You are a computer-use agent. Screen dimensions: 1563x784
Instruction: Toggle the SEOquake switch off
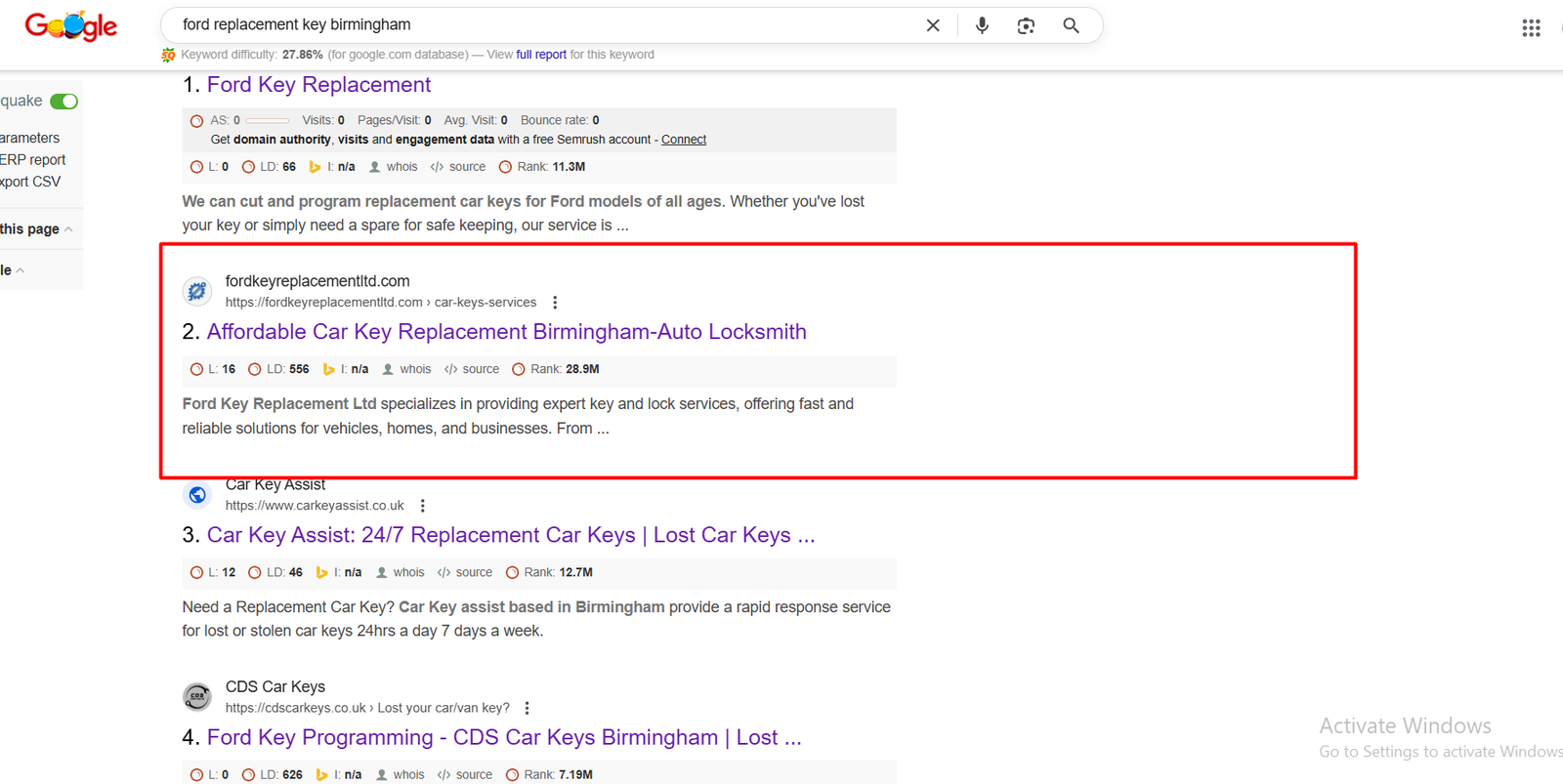click(x=63, y=102)
